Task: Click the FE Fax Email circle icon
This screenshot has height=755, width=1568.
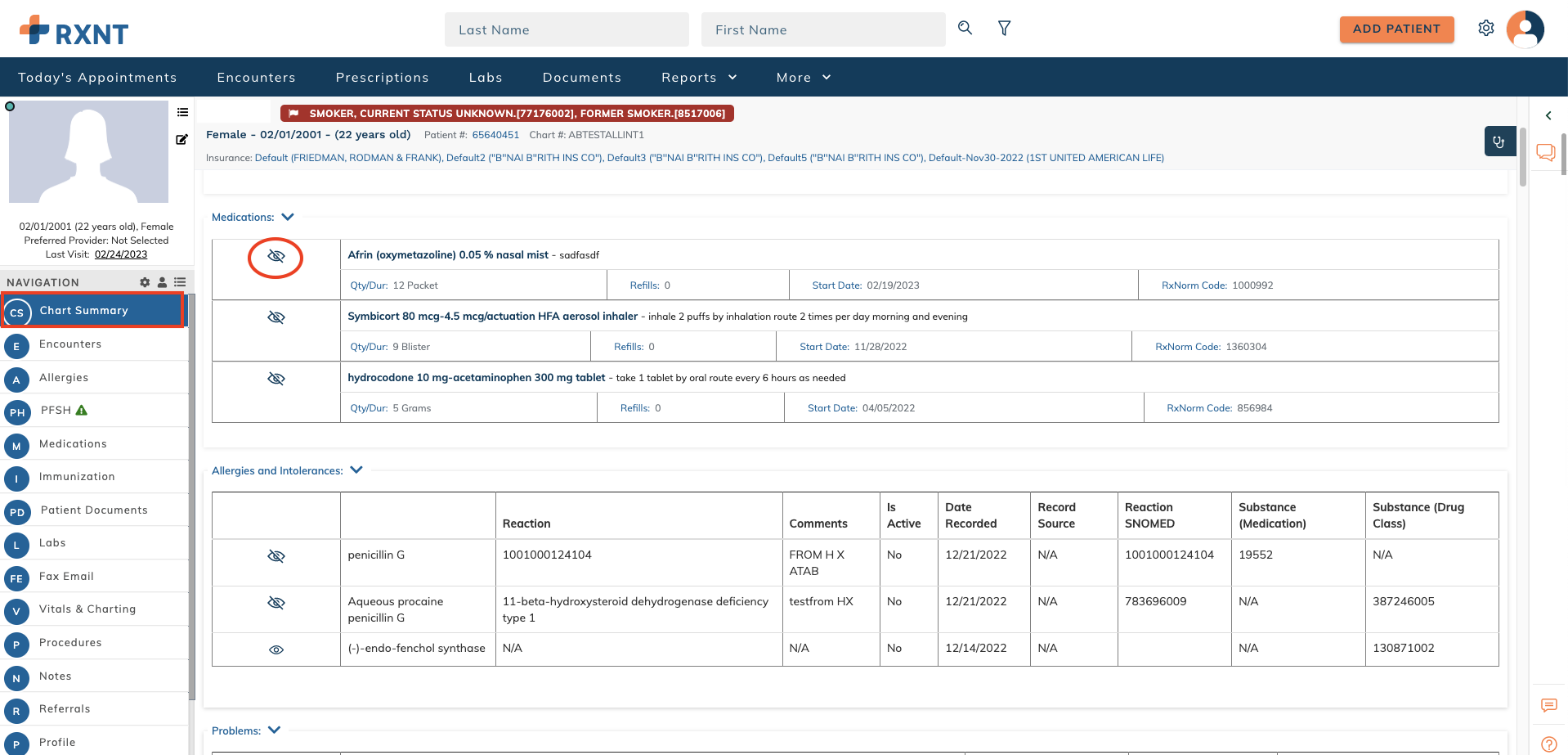Action: click(16, 578)
